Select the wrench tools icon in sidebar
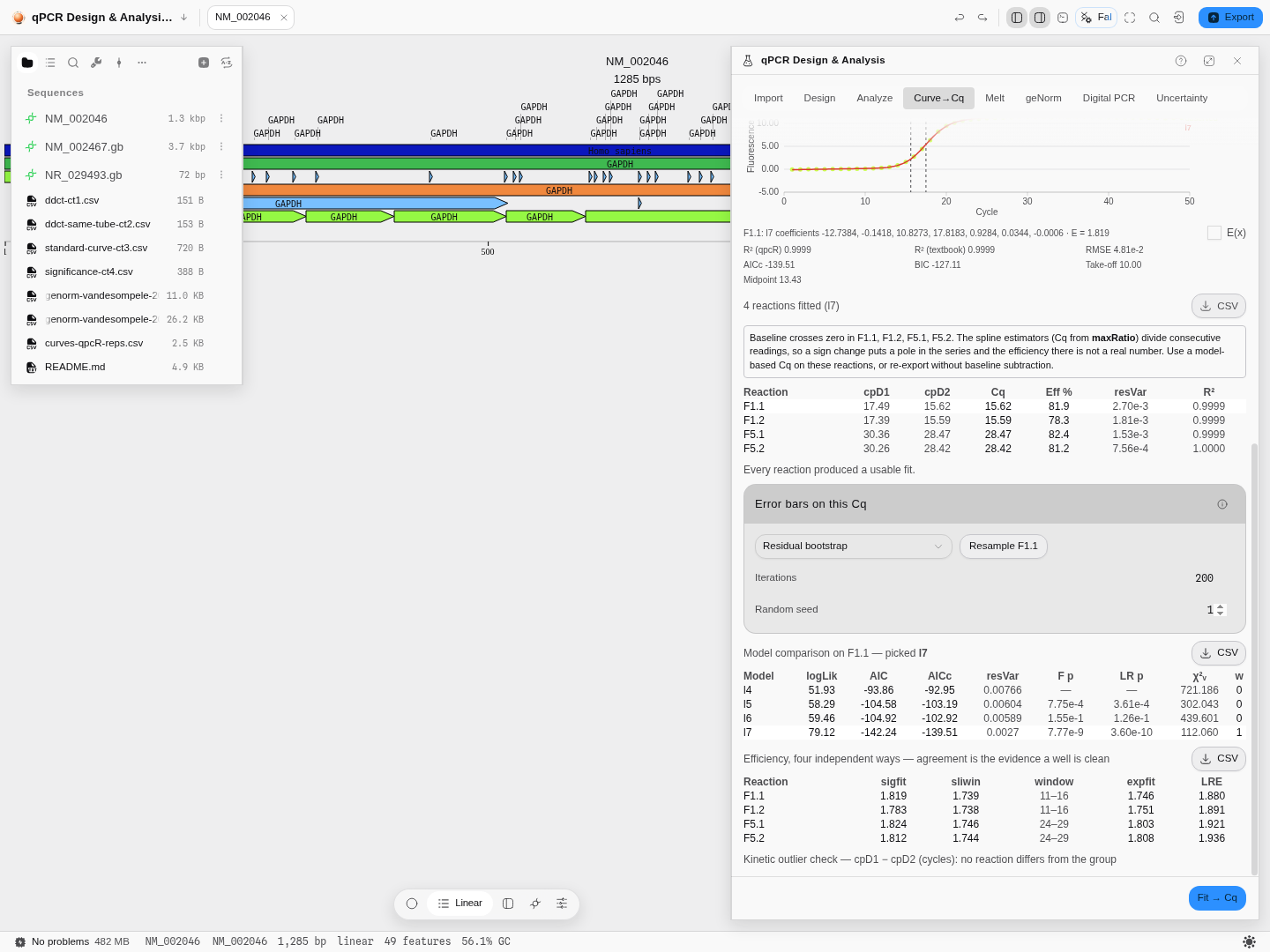The image size is (1270, 952). pyautogui.click(x=96, y=63)
